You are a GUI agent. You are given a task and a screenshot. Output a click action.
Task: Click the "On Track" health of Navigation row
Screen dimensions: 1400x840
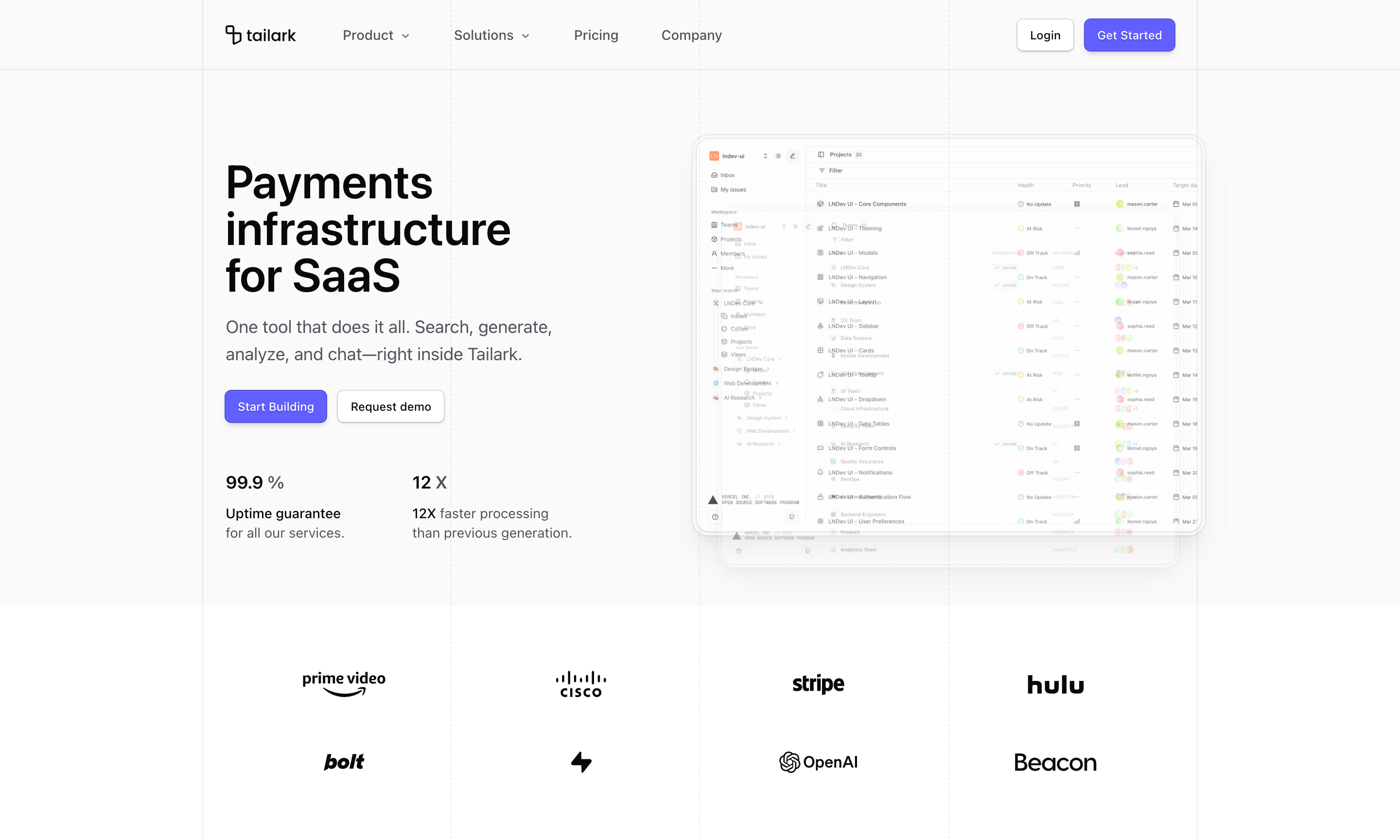click(1032, 278)
